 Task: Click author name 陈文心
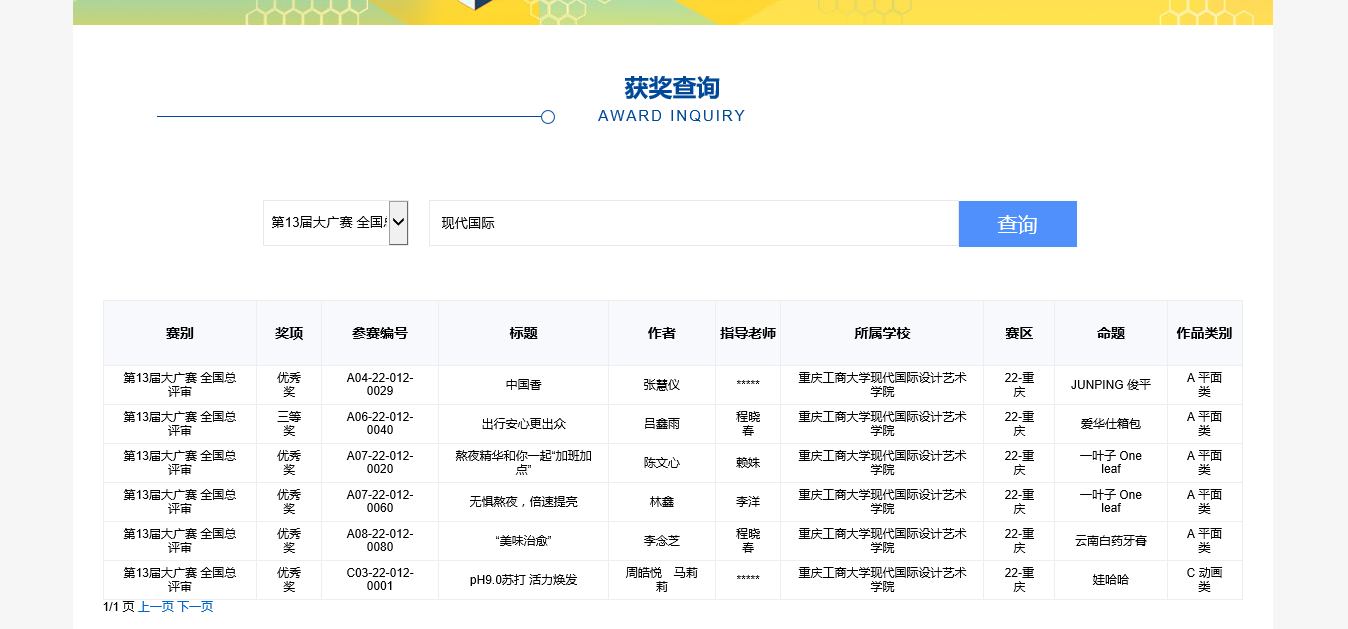(x=661, y=463)
